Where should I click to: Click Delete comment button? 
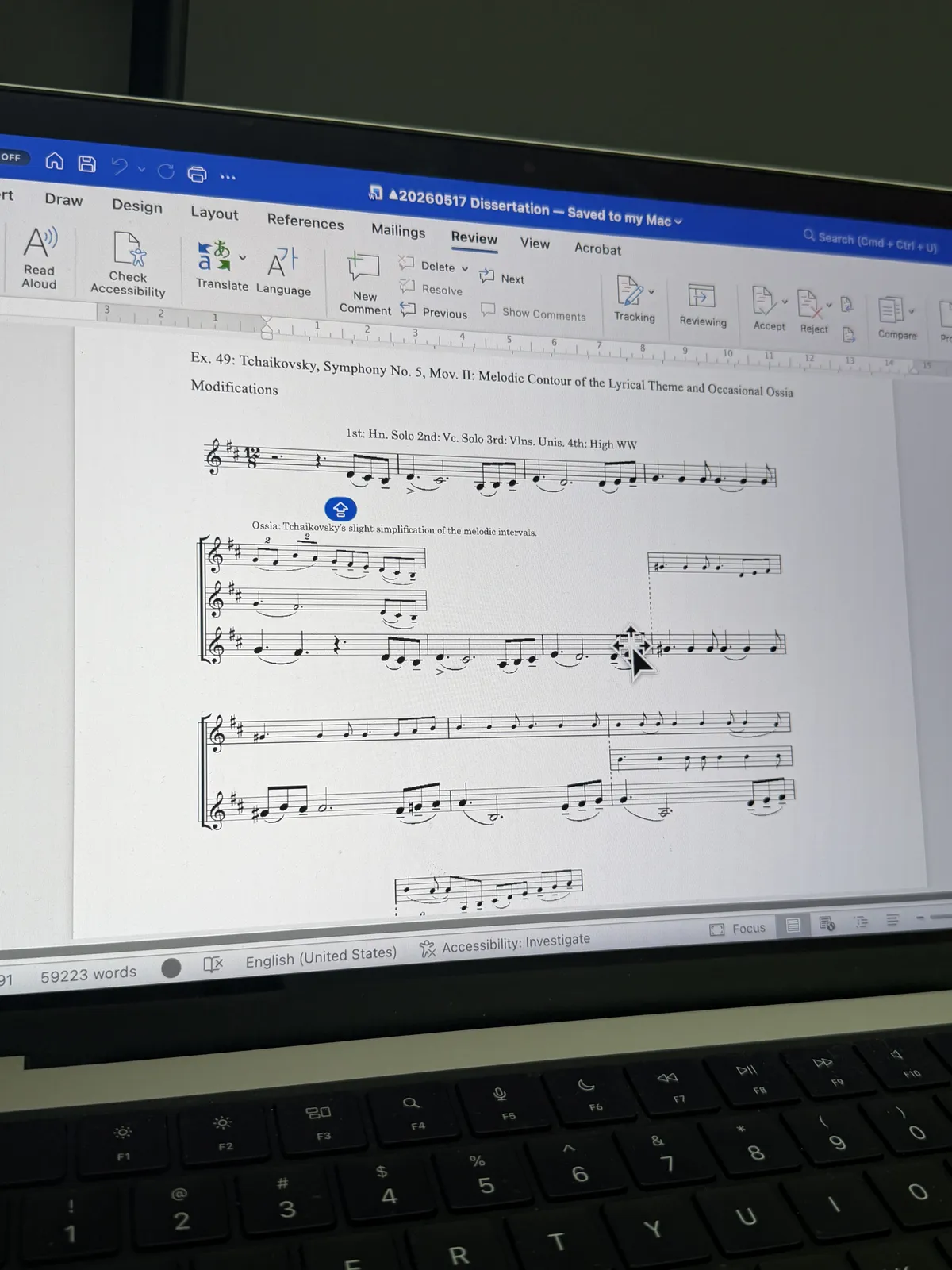point(428,265)
